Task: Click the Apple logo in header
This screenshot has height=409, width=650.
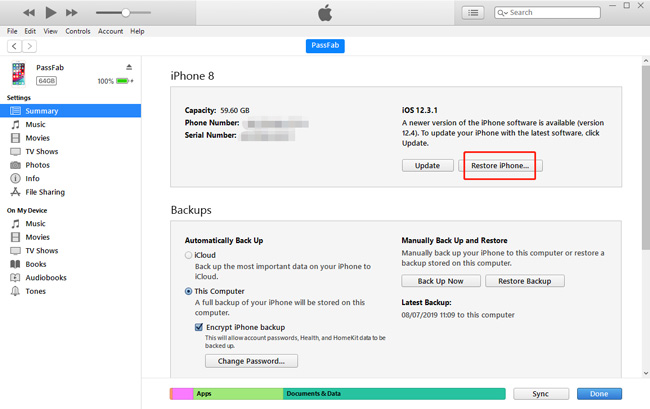Action: coord(325,13)
